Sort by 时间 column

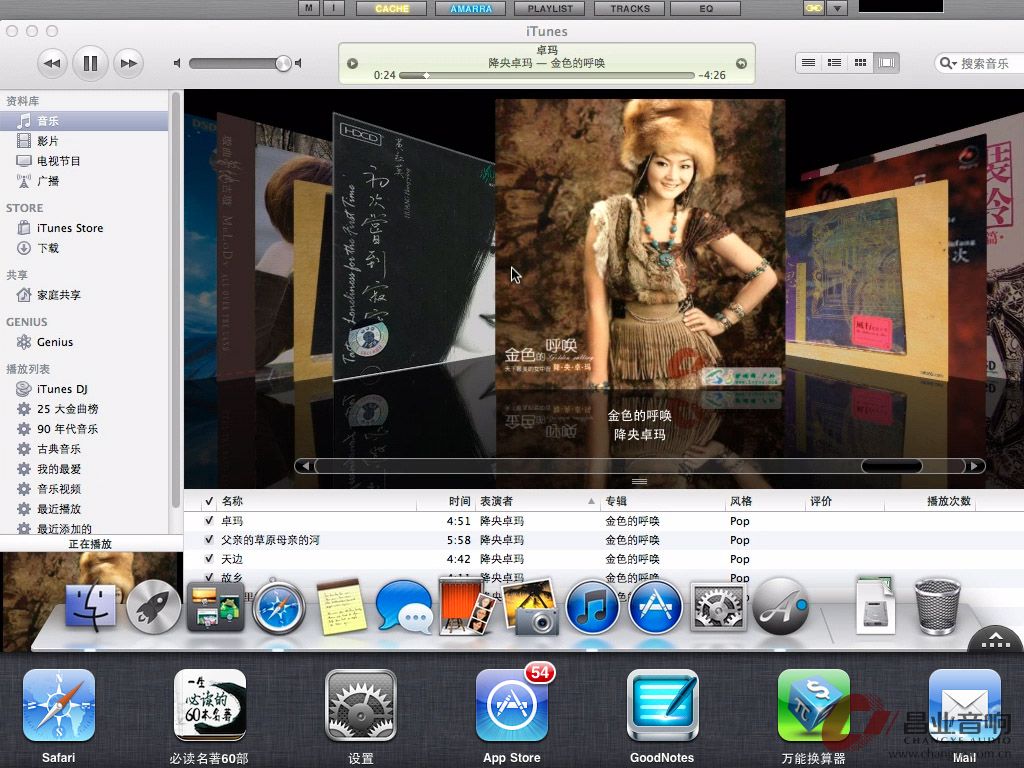pos(446,502)
